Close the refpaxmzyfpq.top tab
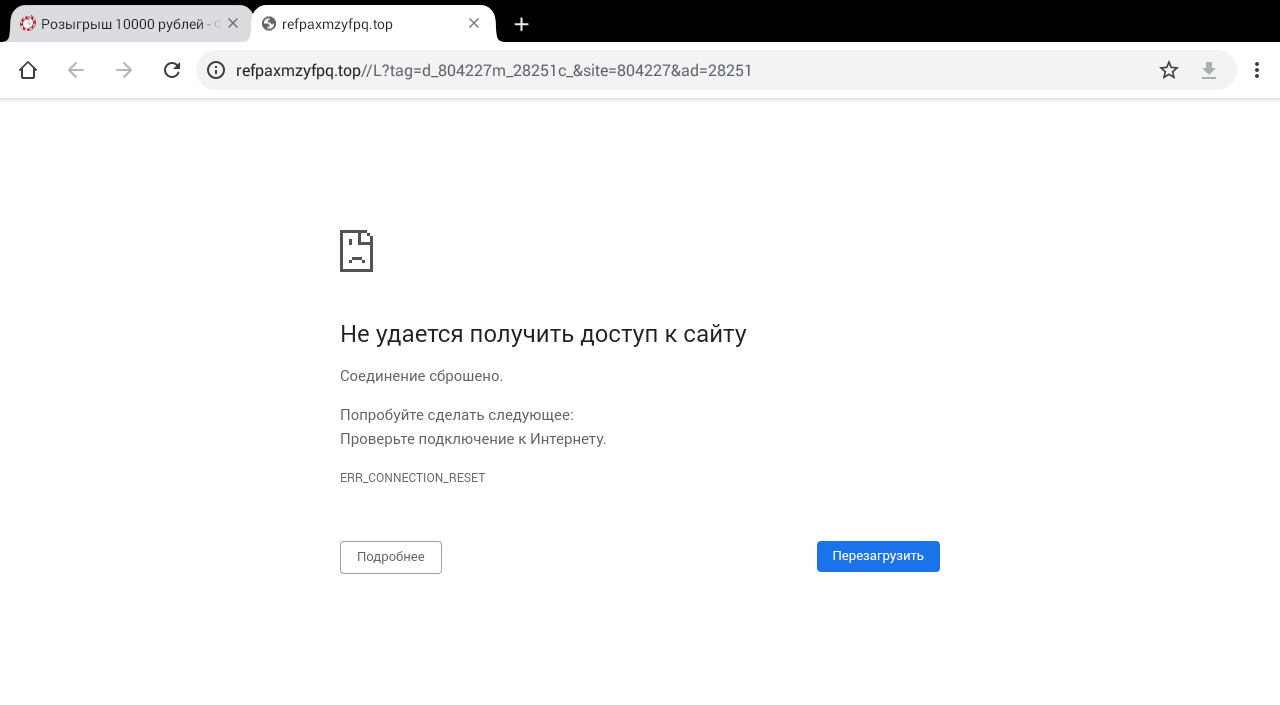This screenshot has height=705, width=1280. [474, 23]
